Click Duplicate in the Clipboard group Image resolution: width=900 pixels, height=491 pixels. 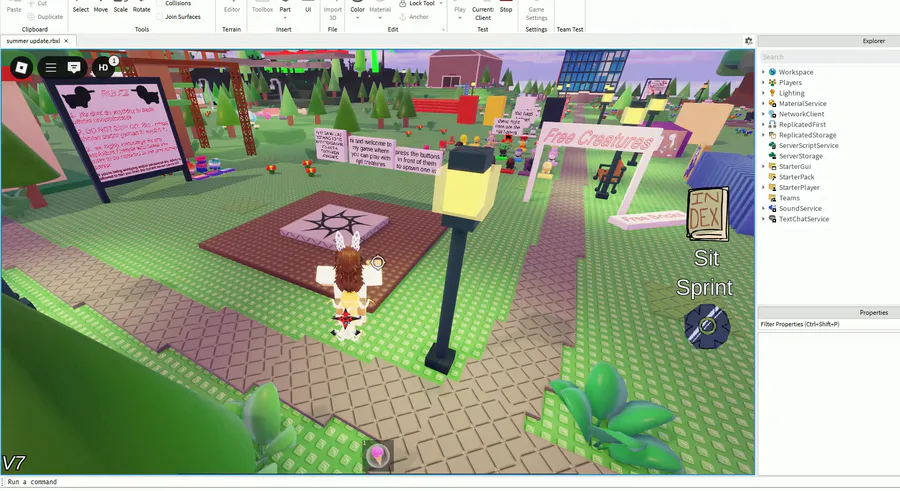coord(45,17)
